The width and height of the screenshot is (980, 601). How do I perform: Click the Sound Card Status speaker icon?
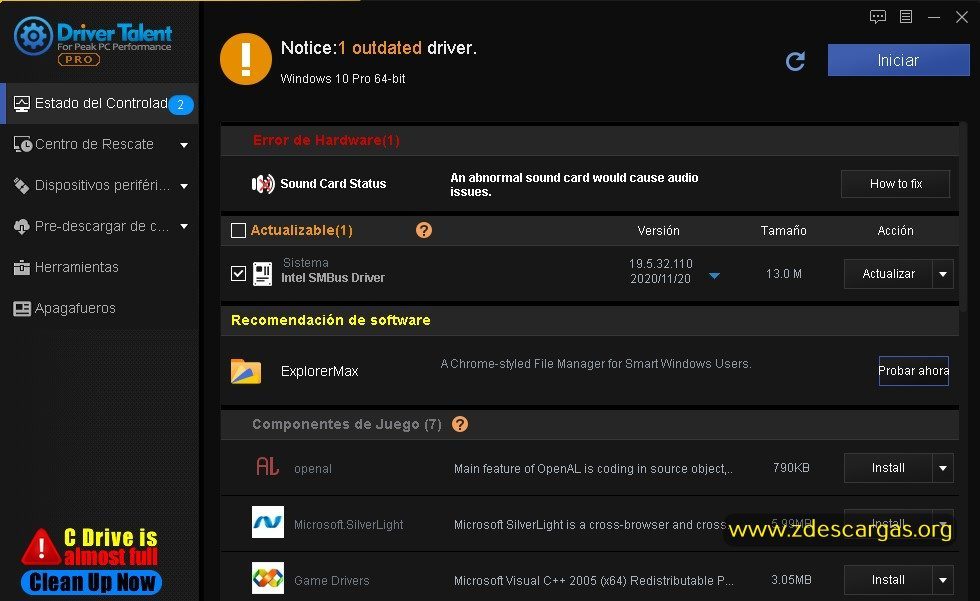[x=262, y=184]
